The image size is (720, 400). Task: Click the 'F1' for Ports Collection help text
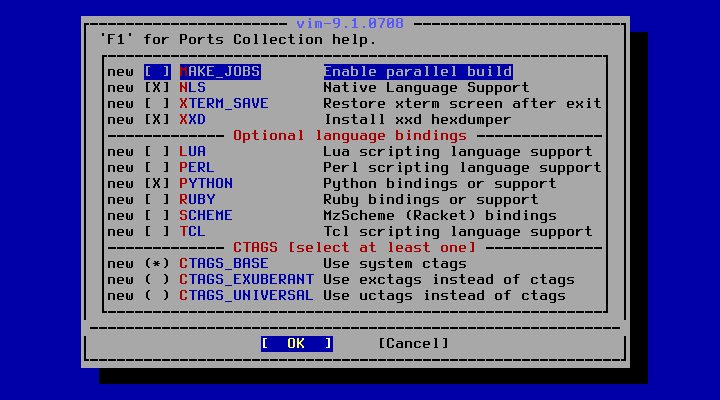tap(238, 40)
